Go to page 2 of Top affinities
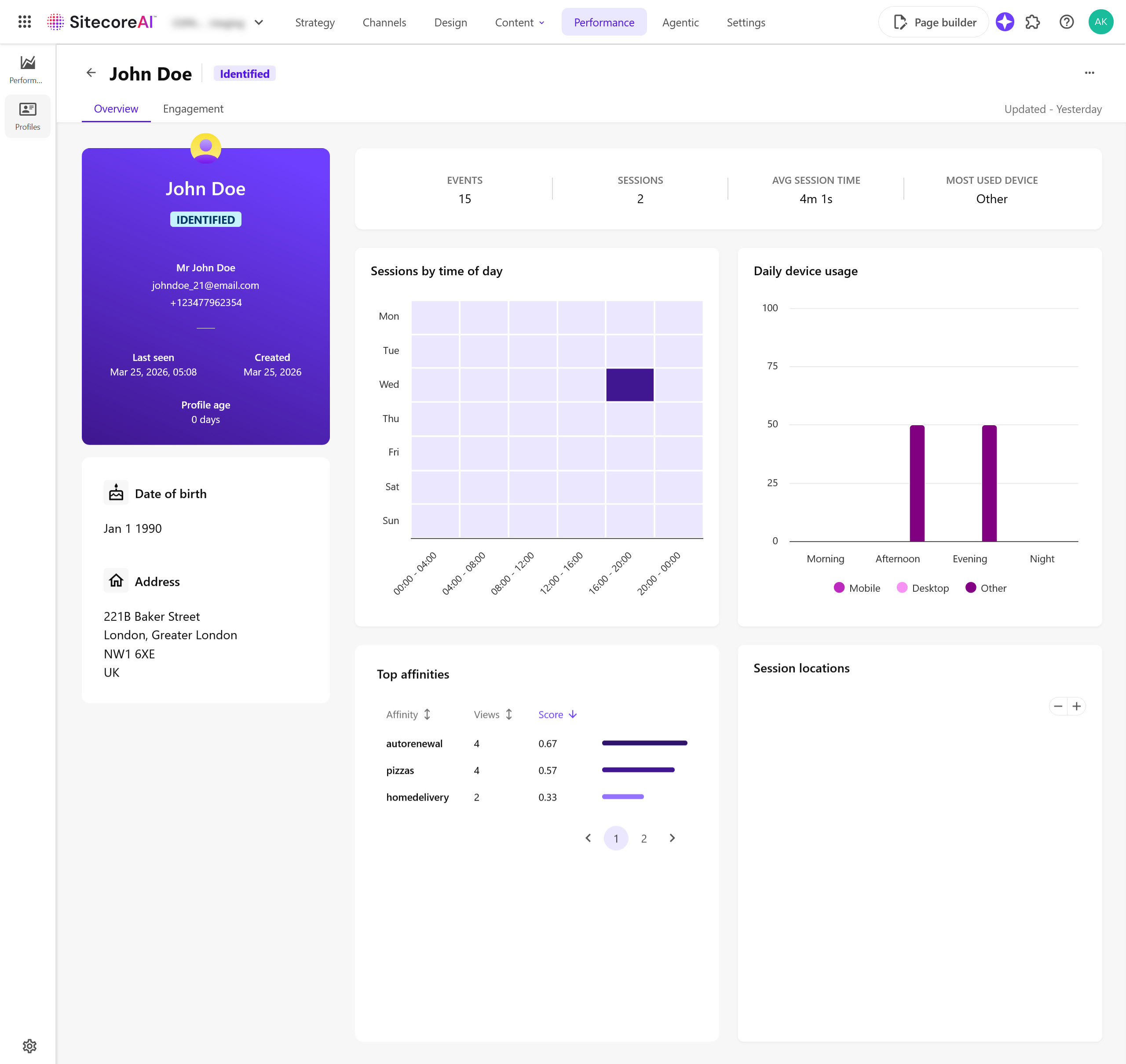This screenshot has height=1064, width=1126. pos(644,838)
